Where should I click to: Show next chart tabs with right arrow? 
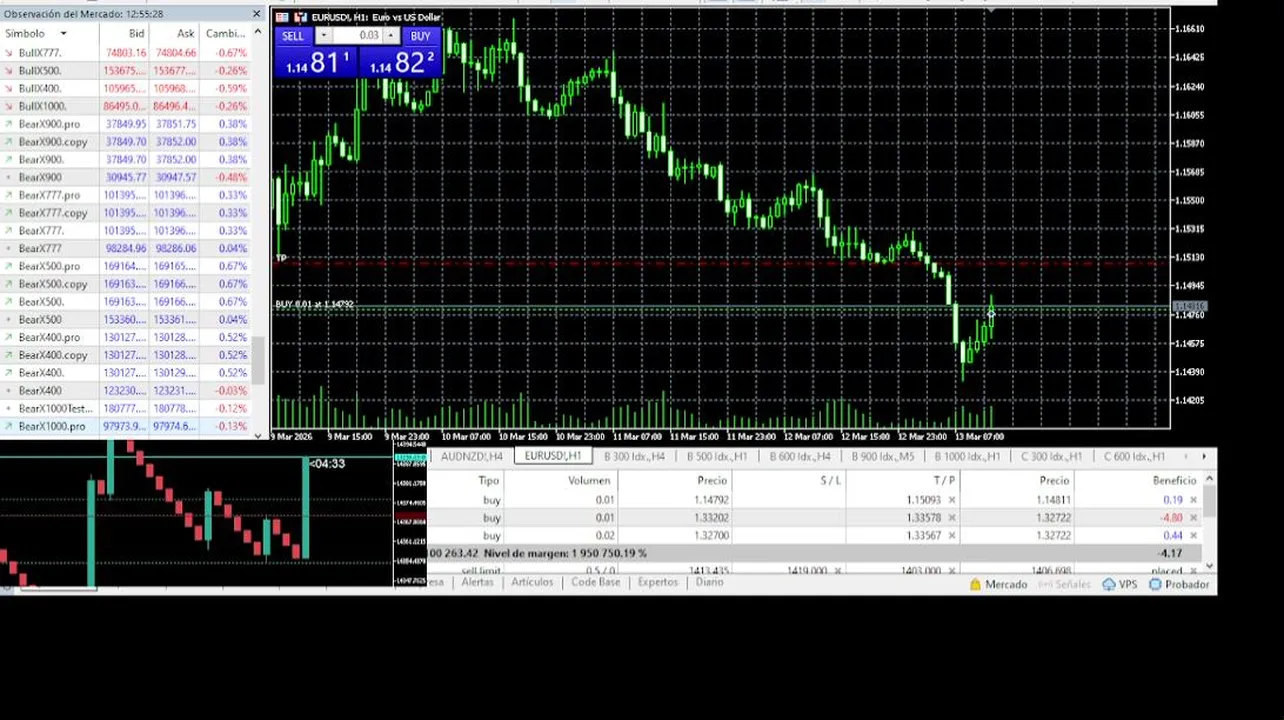tap(1203, 457)
